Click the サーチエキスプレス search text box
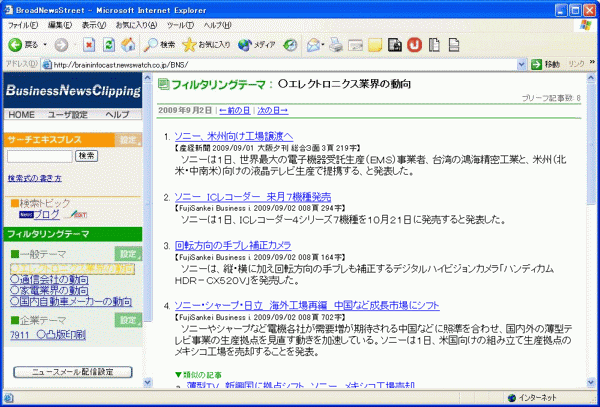600x407 pixels. point(40,156)
